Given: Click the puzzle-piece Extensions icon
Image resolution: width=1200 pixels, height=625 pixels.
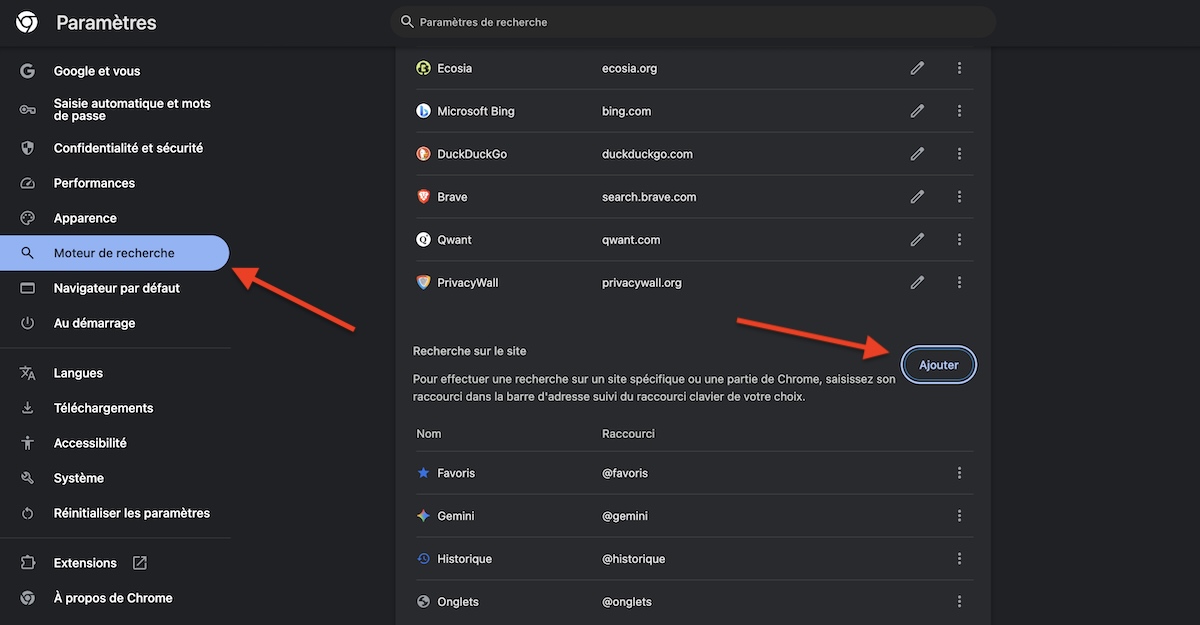Looking at the screenshot, I should point(28,563).
